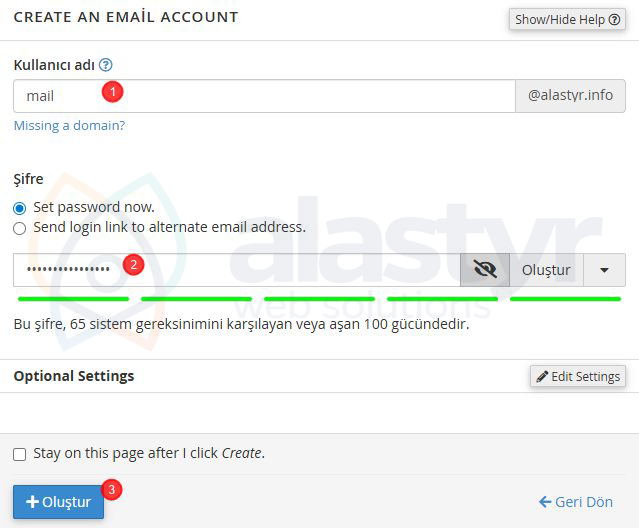Click the Show/Hide Help button

(566, 19)
